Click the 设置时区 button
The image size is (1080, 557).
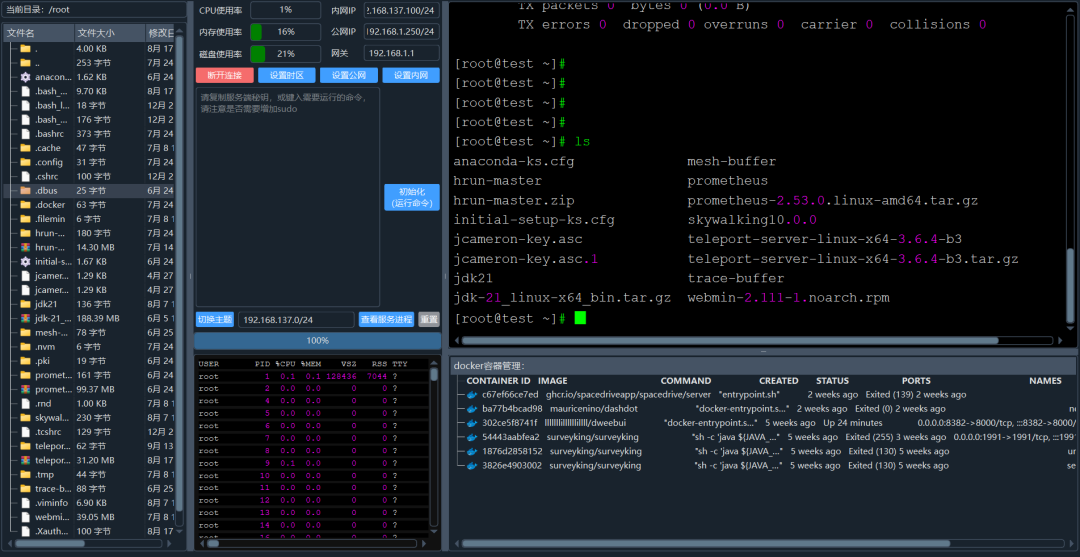point(287,75)
